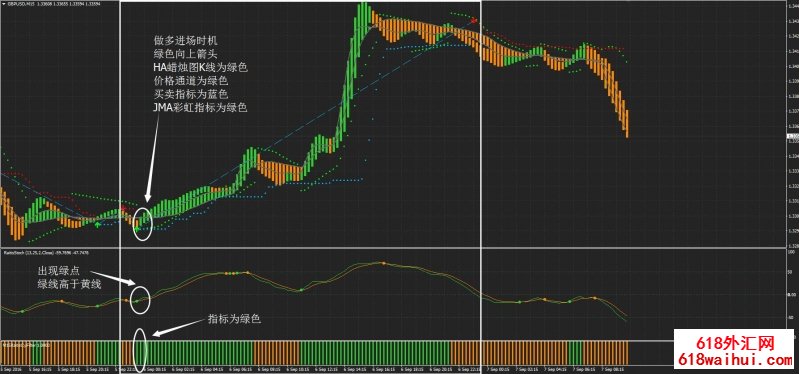This screenshot has height=374, width=799.
Task: Click the '5 Sep 18:15' time axis label
Action: click(x=69, y=369)
